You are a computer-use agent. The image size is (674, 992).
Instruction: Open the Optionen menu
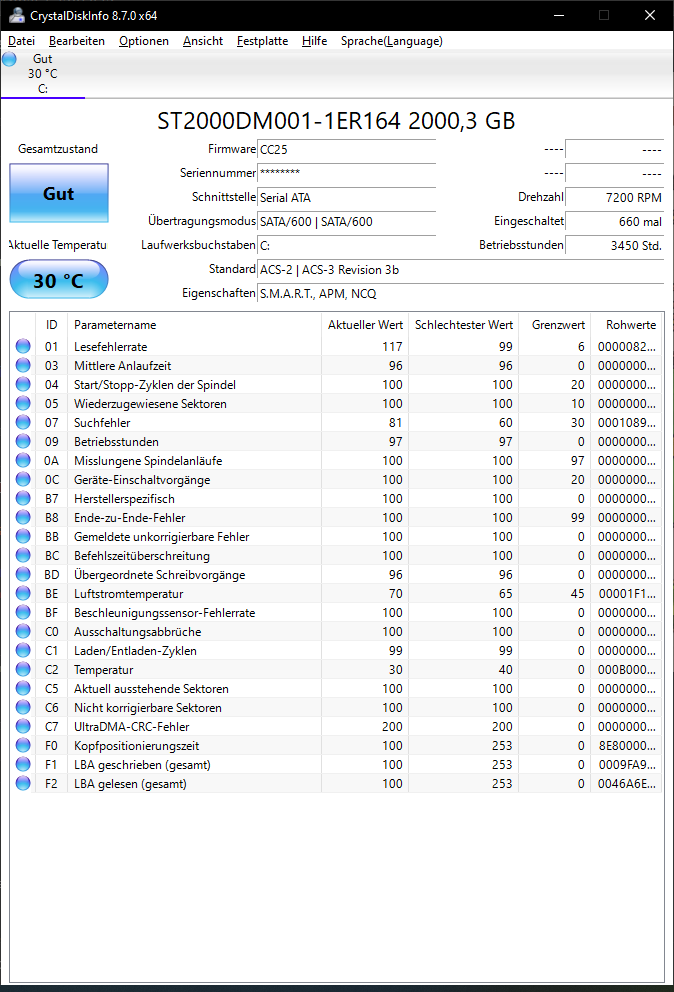[x=144, y=41]
